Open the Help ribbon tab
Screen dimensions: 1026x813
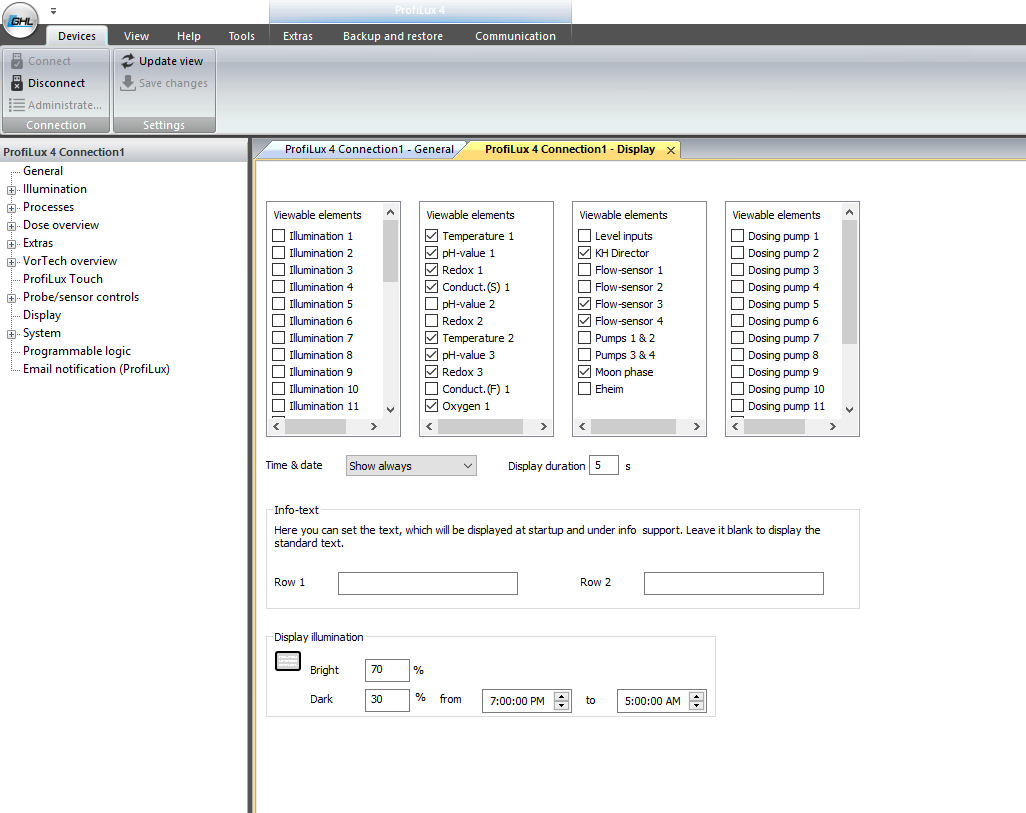(188, 36)
